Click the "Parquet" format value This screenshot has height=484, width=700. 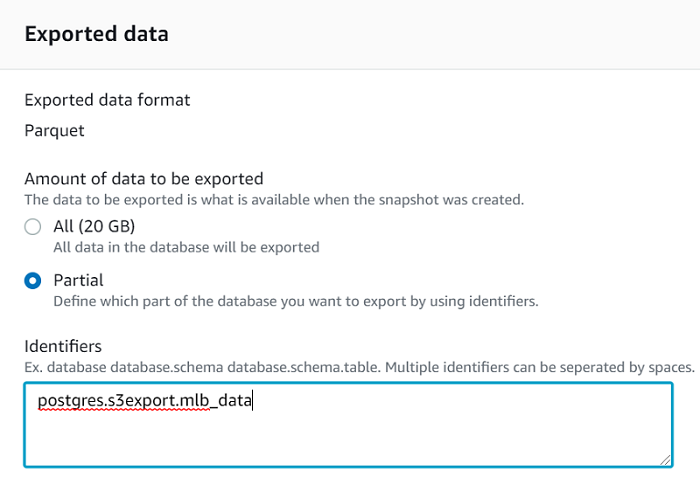click(55, 130)
